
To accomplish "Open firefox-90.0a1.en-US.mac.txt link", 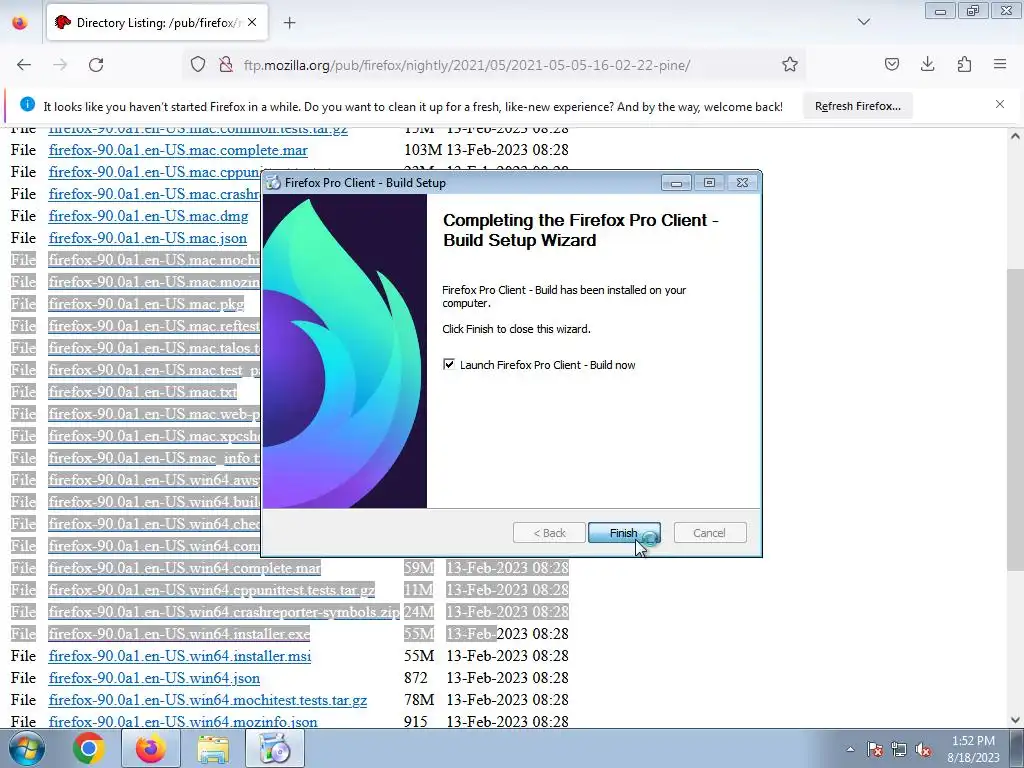I will [x=142, y=392].
